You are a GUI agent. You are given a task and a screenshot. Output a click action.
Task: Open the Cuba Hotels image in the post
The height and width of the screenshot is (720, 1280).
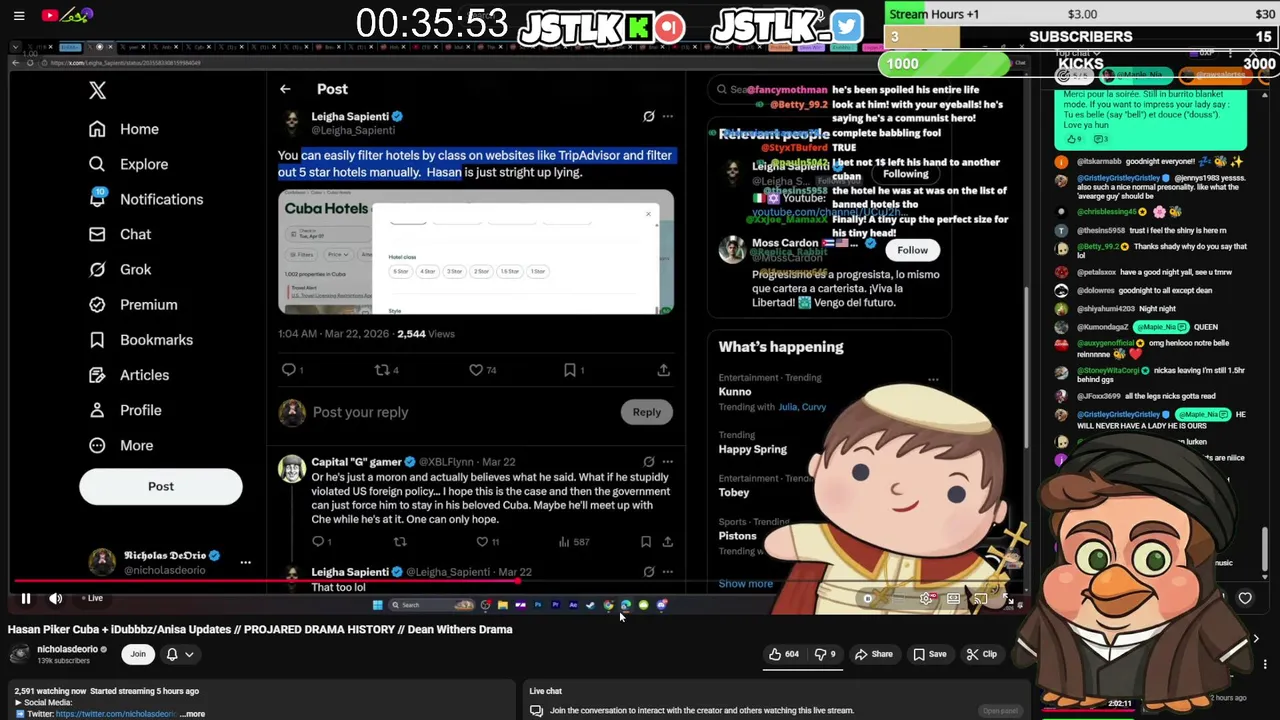pos(476,252)
